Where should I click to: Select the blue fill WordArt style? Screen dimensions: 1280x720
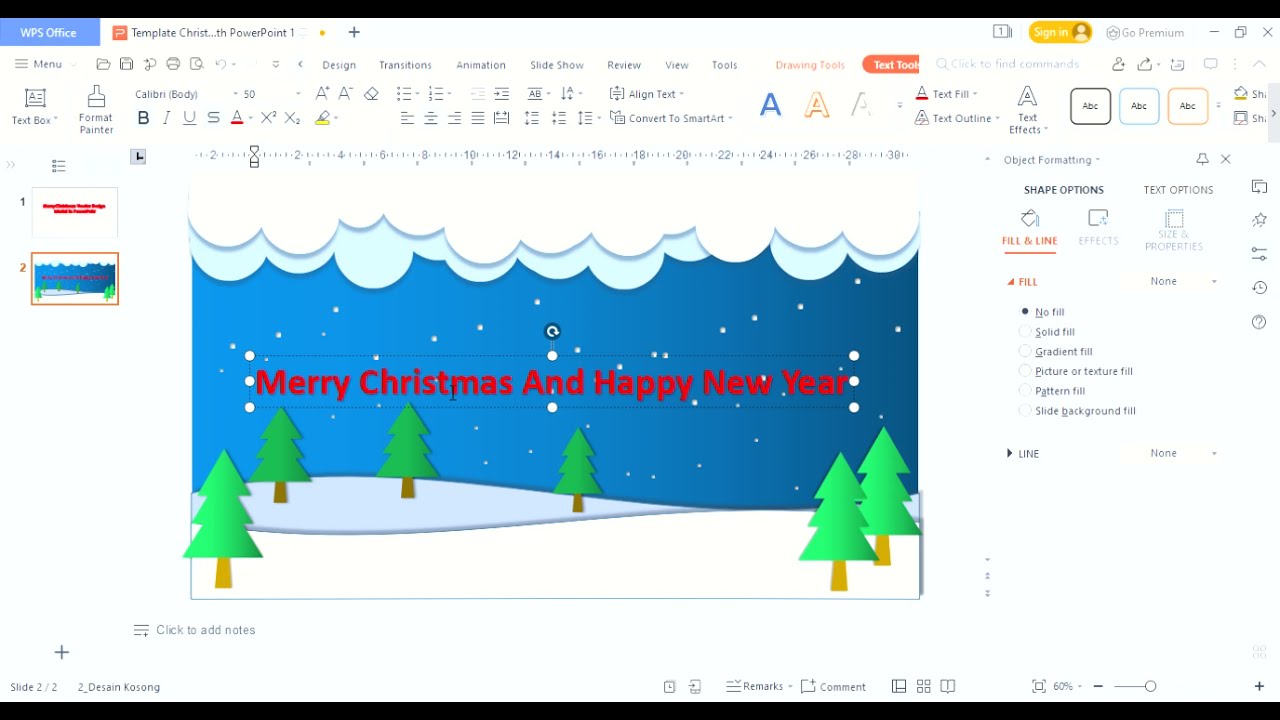click(x=770, y=105)
